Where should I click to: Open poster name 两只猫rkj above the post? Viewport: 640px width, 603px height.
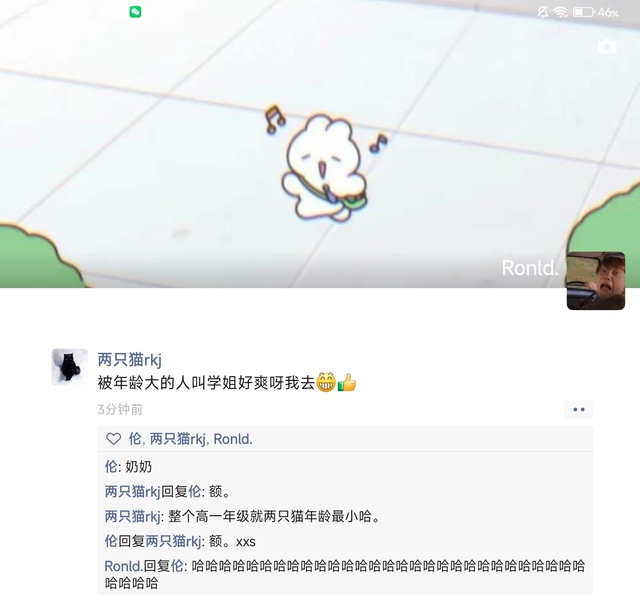tap(129, 360)
